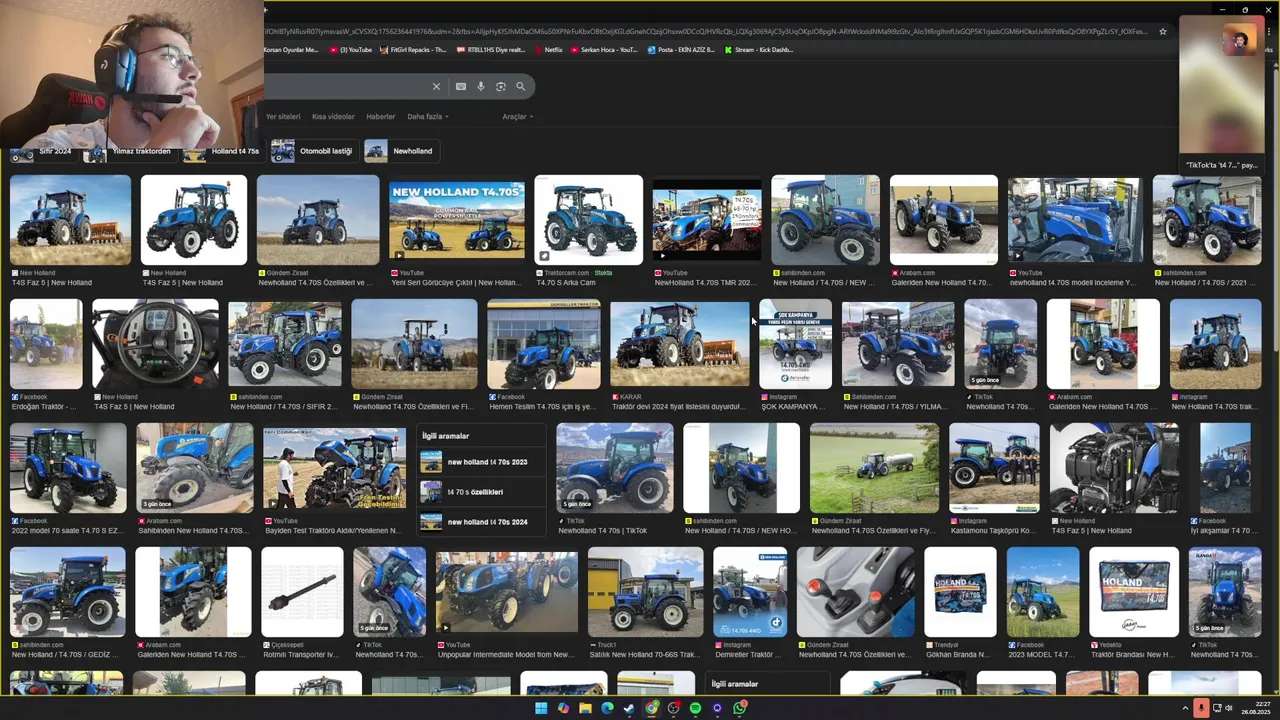
Task: Switch to Kısa videolar tab
Action: point(333,117)
